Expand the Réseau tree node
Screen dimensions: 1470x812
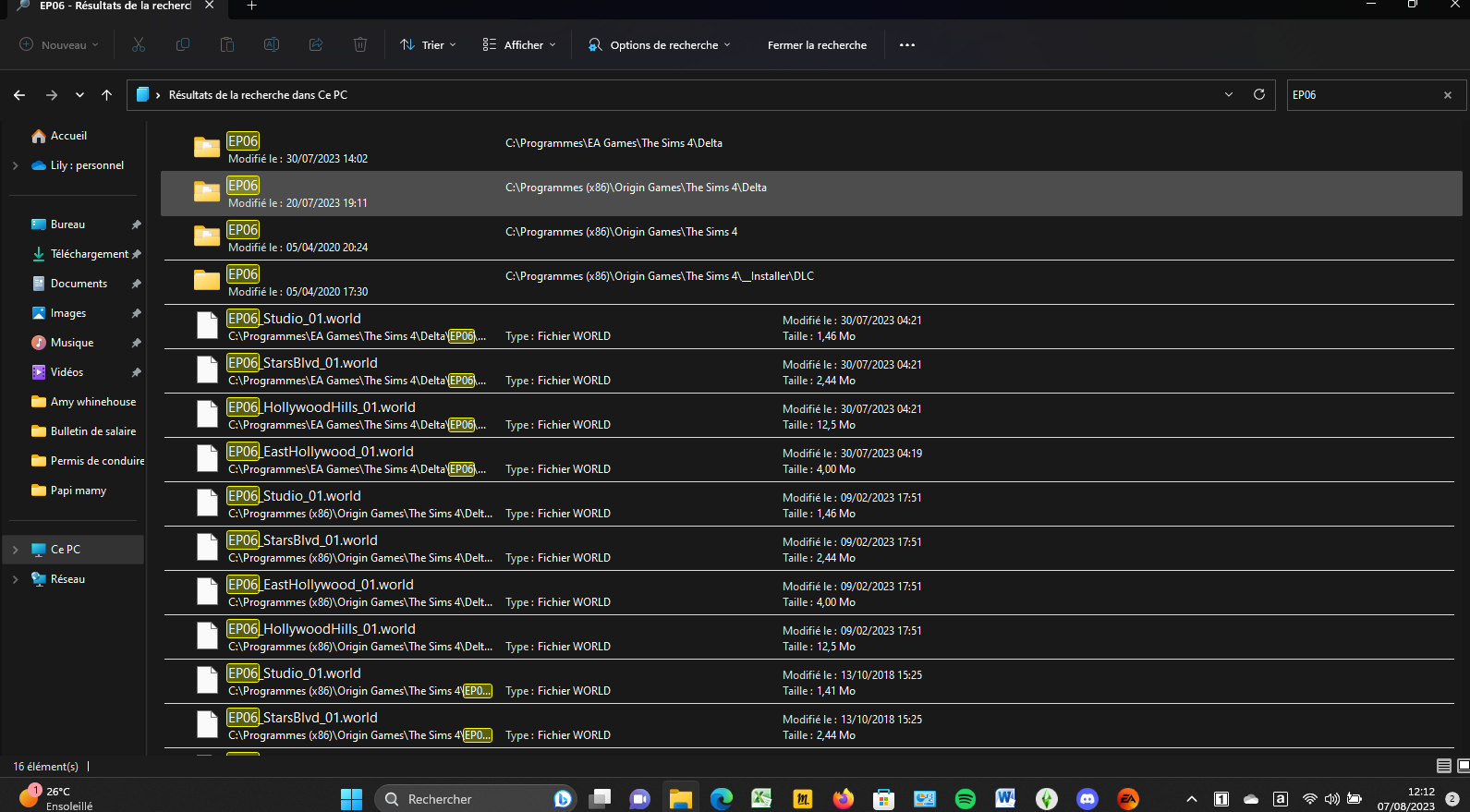click(15, 579)
